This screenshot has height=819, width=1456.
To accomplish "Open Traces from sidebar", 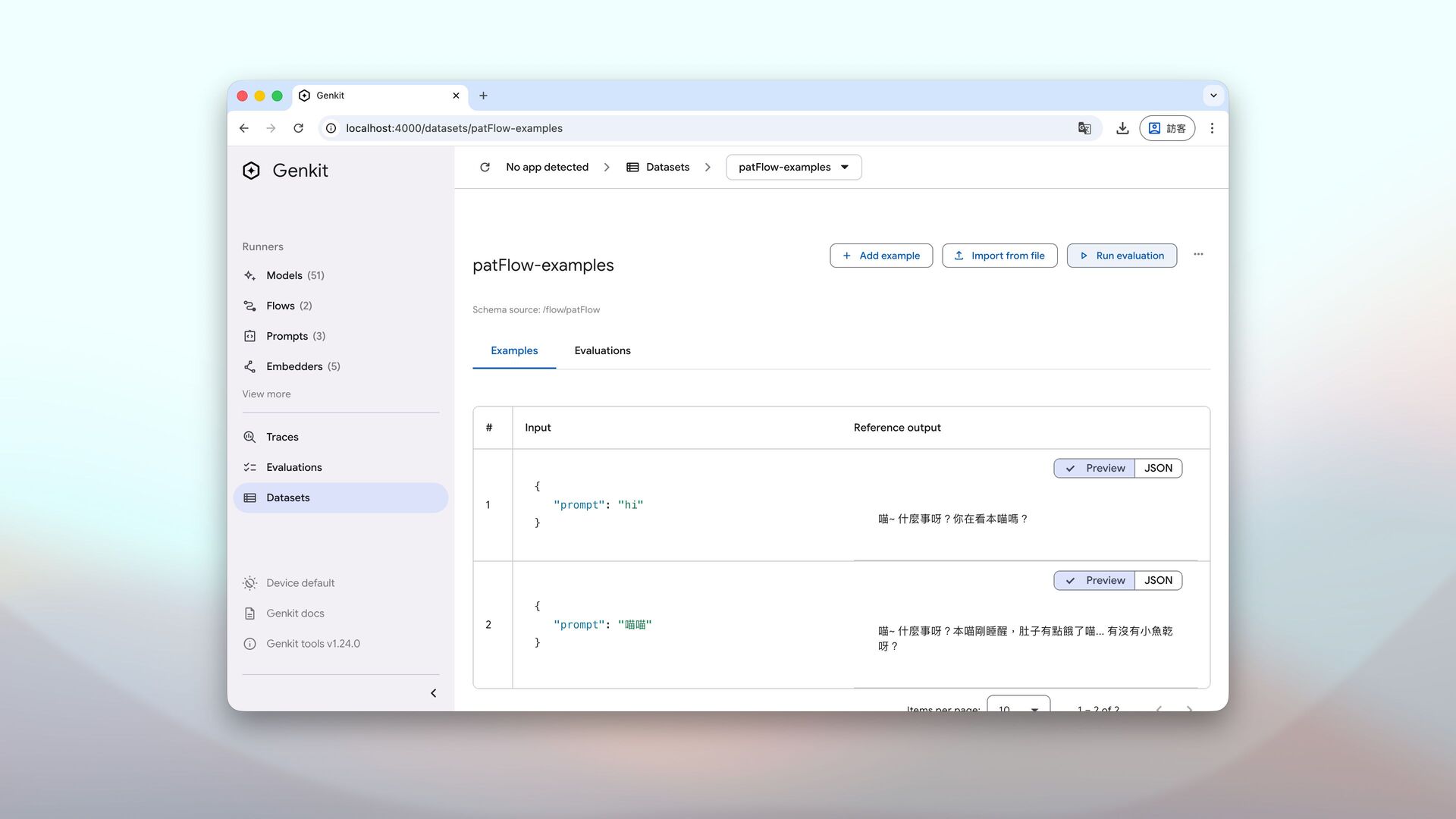I will coord(282,437).
